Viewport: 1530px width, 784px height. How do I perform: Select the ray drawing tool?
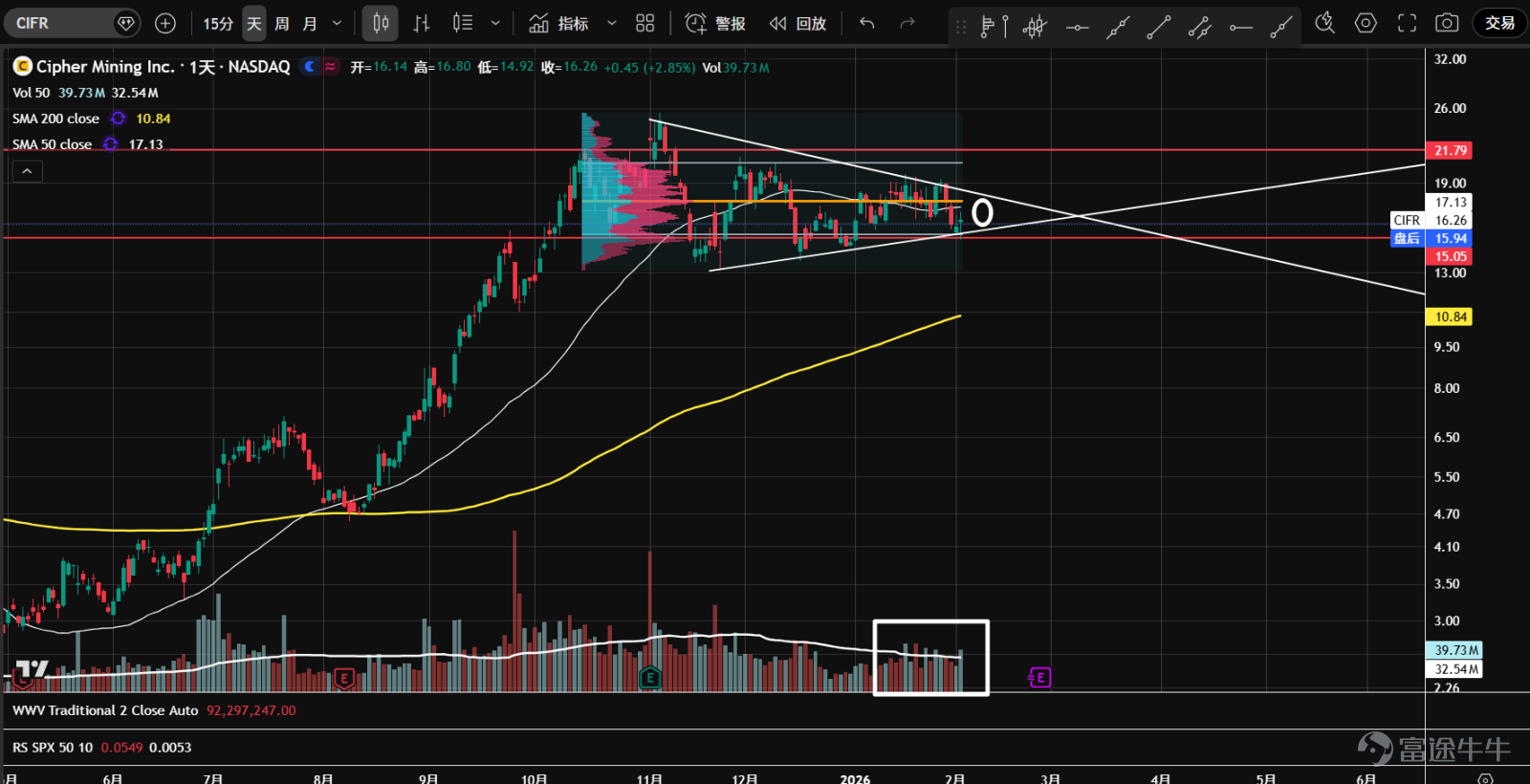(1281, 27)
